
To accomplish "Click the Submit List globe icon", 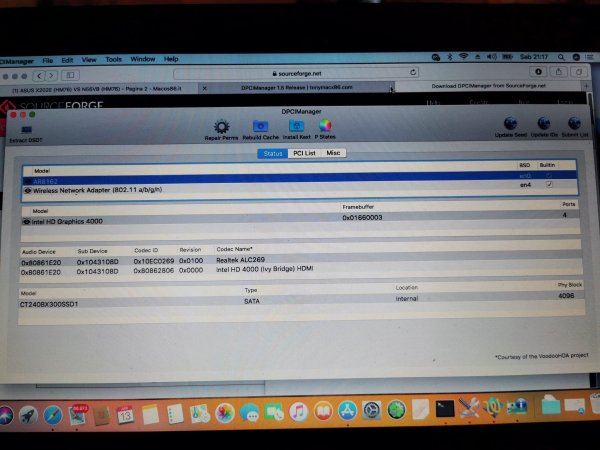I will pyautogui.click(x=574, y=123).
